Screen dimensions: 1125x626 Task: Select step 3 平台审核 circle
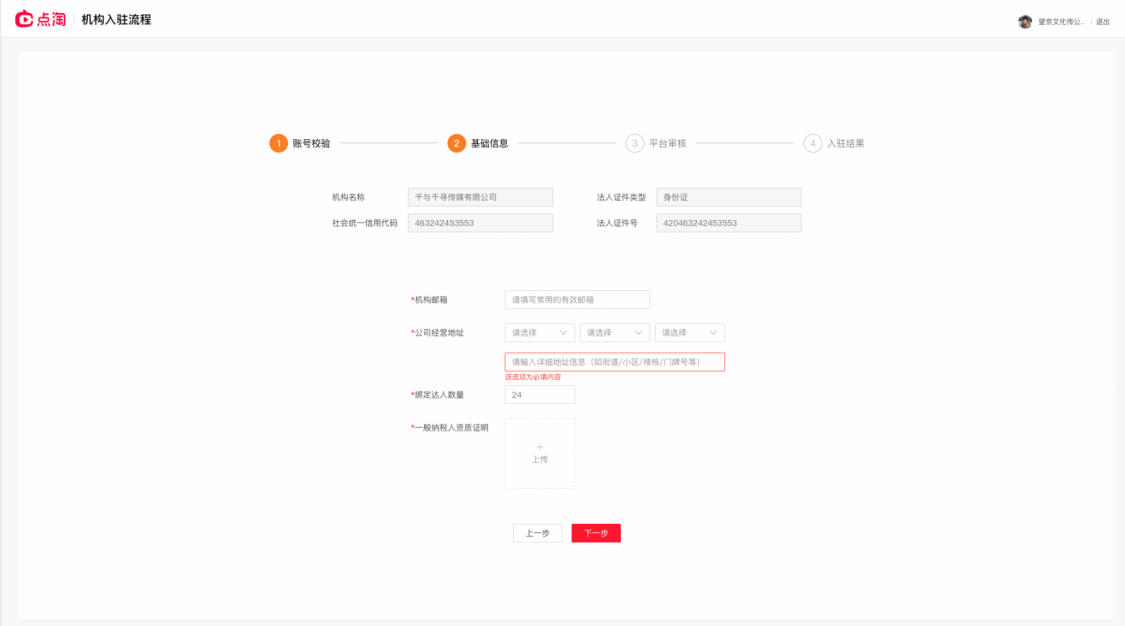[x=634, y=143]
